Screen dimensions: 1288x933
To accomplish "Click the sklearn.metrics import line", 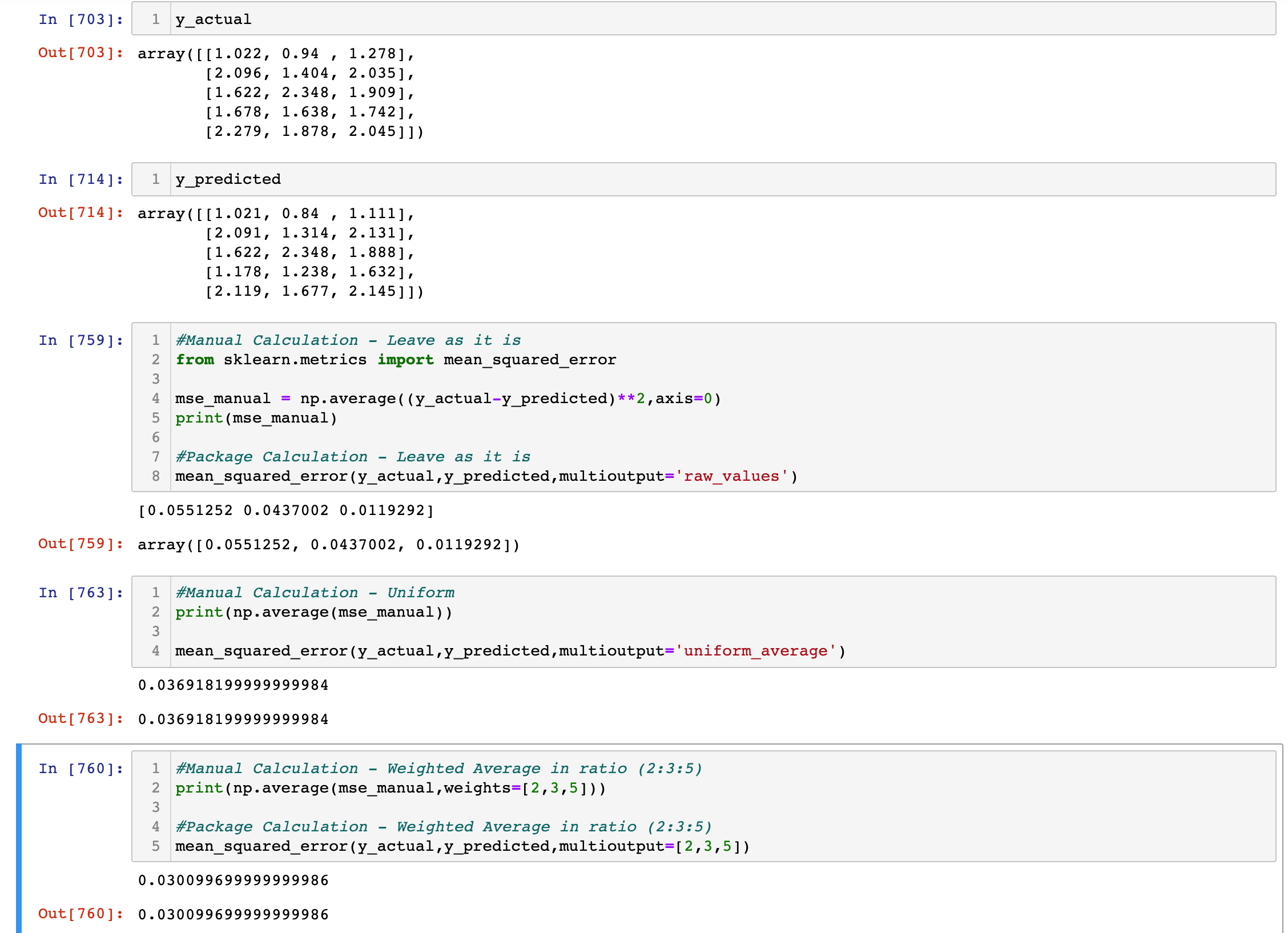I will (395, 360).
